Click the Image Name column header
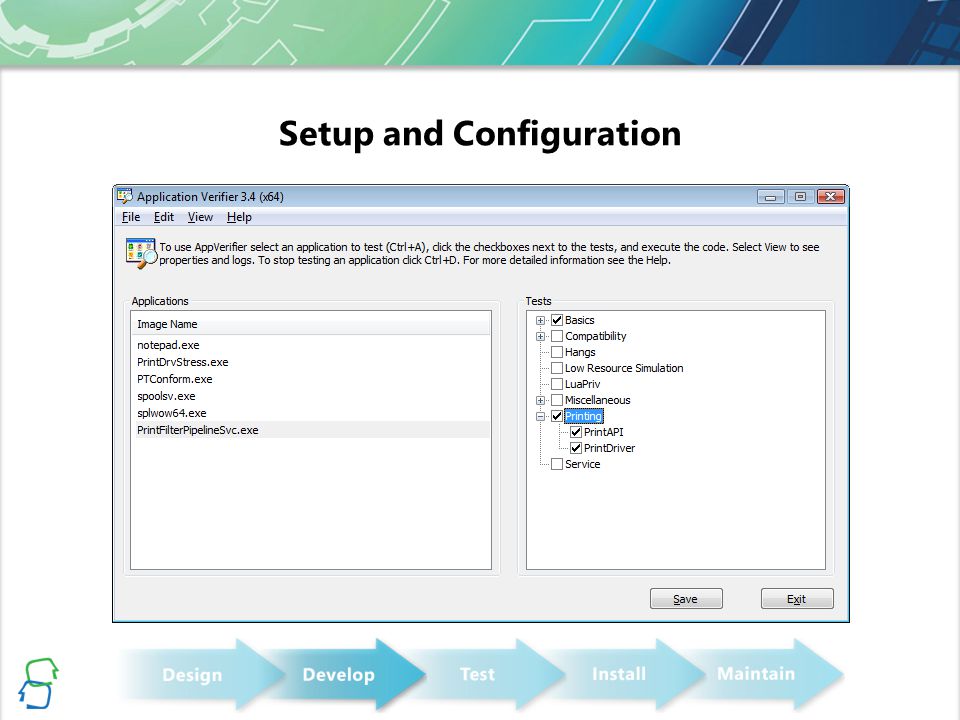 (x=311, y=324)
